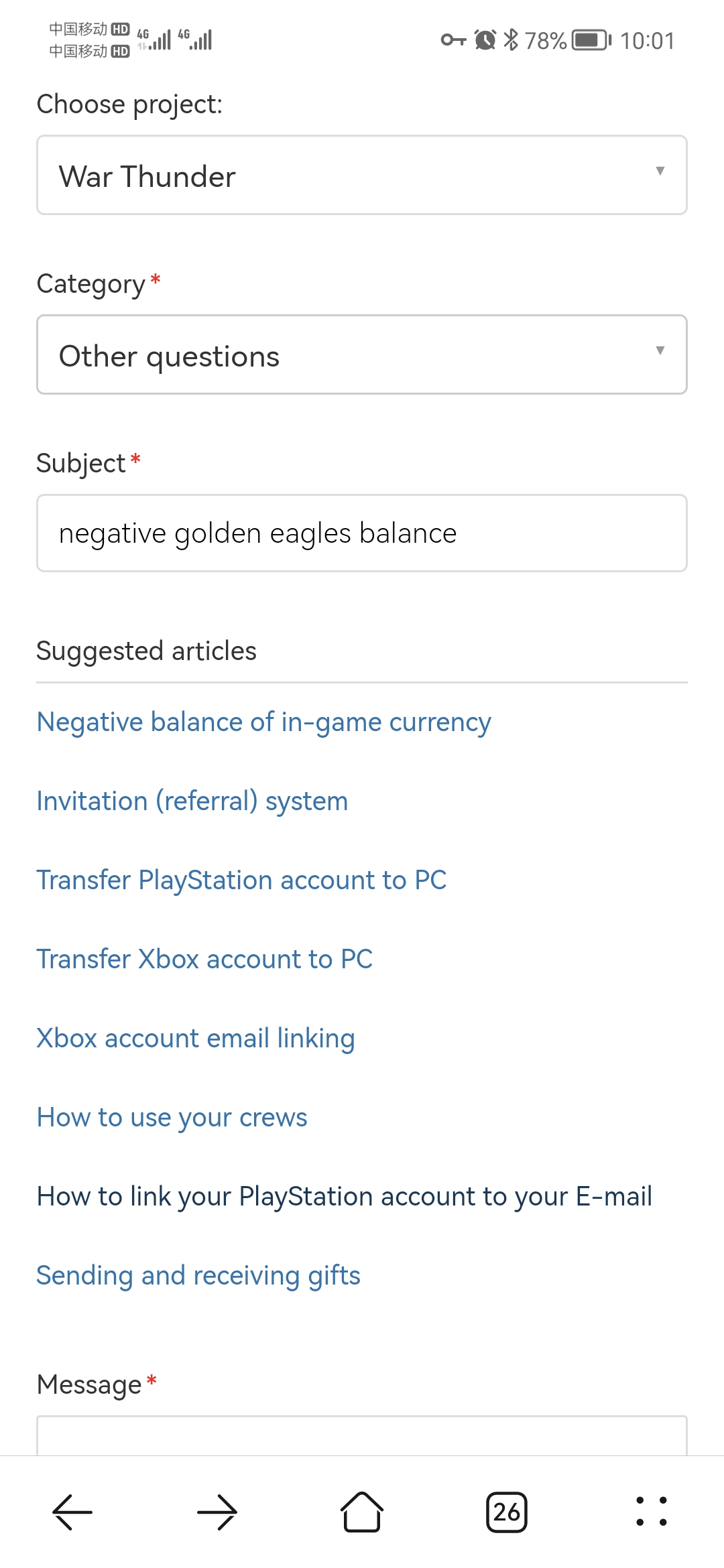Tap the alarm clock status icon
The image size is (724, 1568).
(x=485, y=40)
